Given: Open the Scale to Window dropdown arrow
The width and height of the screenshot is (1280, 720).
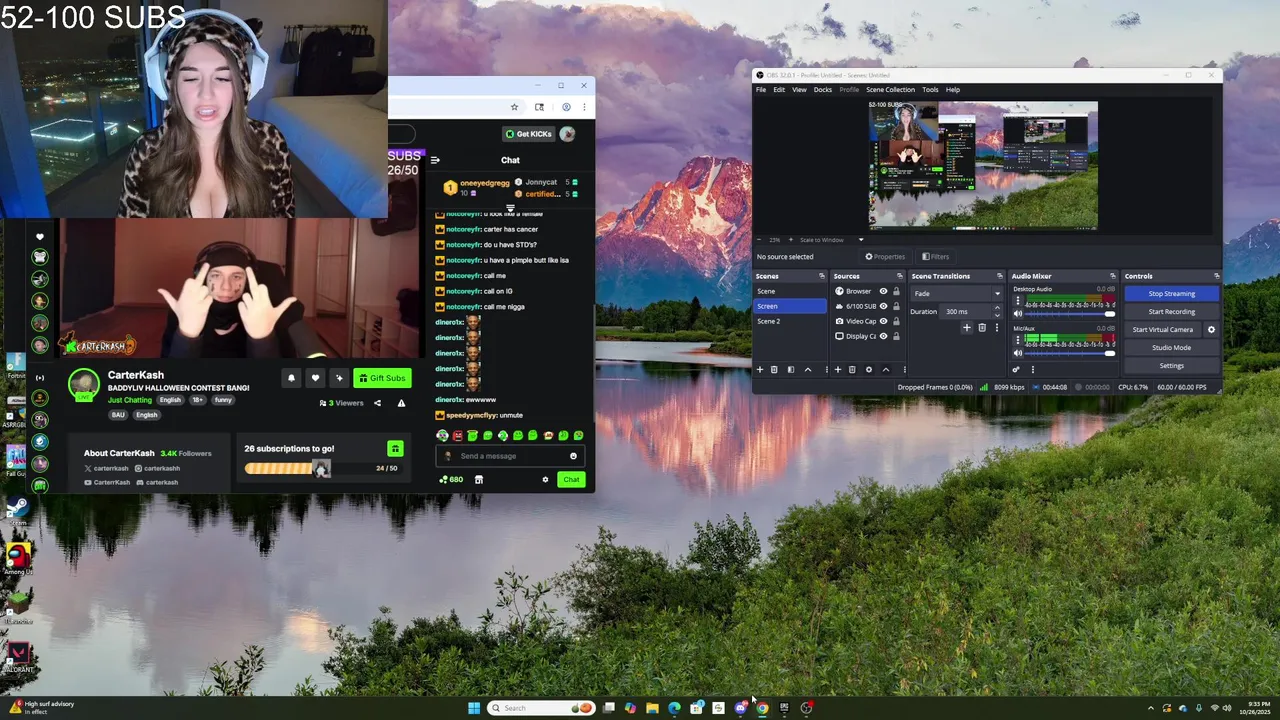Looking at the screenshot, I should click(x=861, y=240).
